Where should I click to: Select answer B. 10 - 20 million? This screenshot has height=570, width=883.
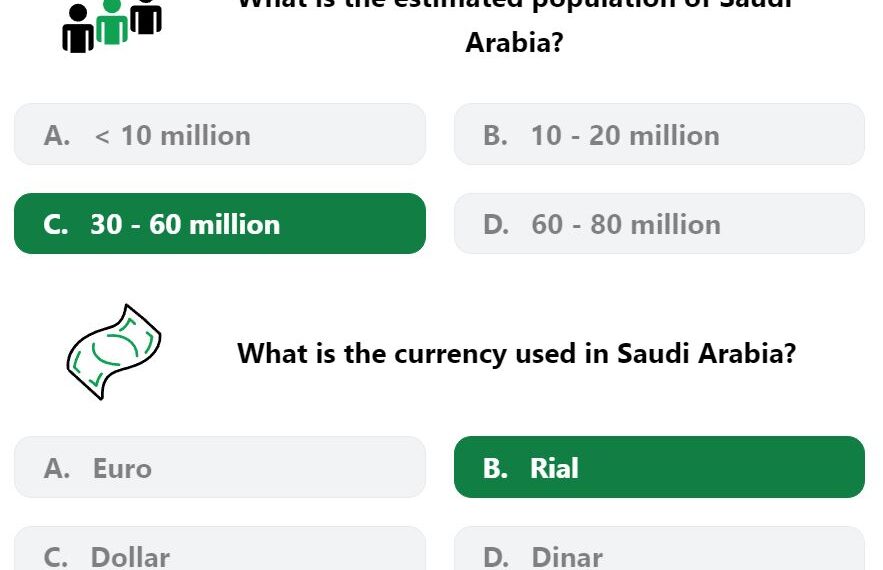pyautogui.click(x=659, y=135)
